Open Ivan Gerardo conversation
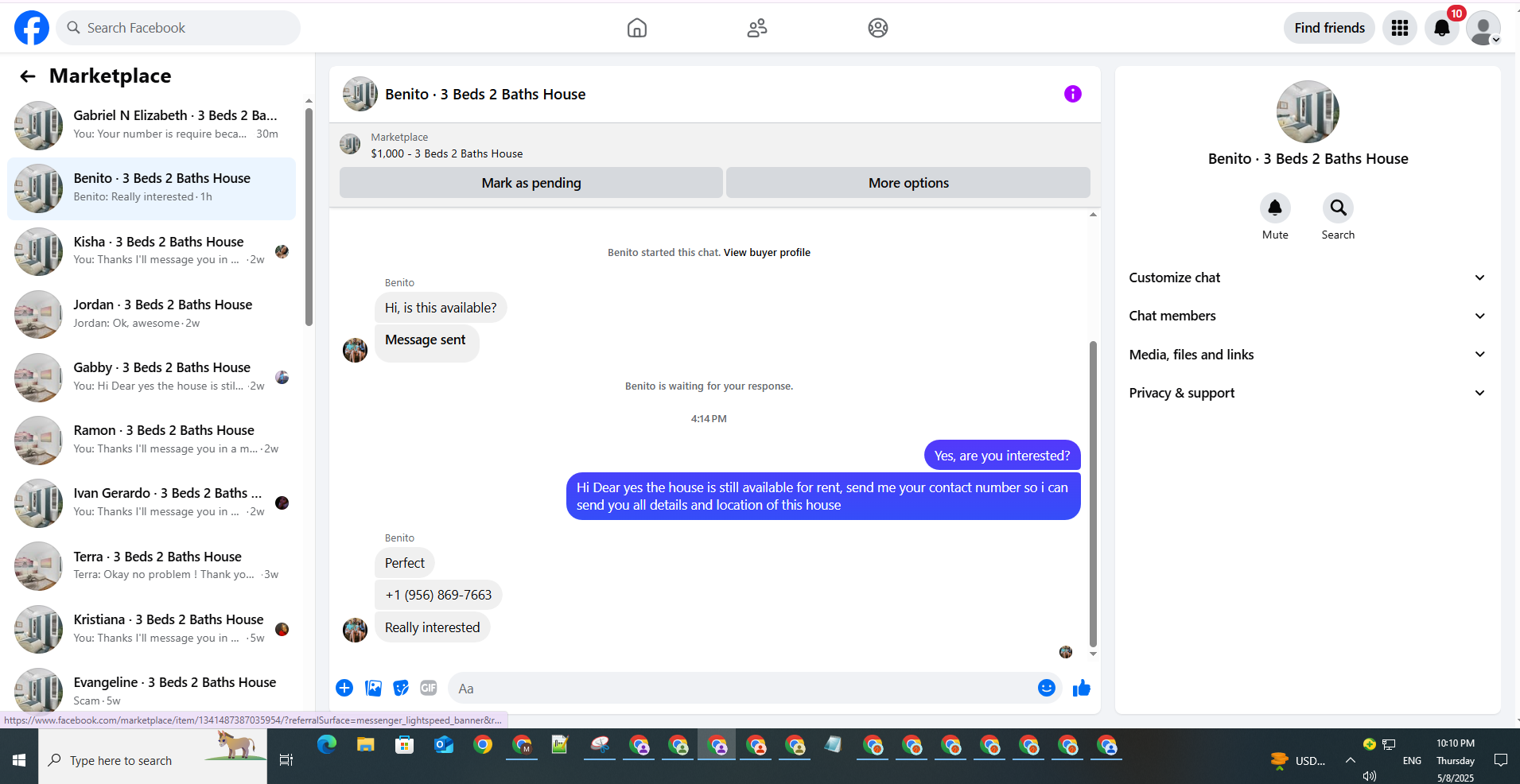 point(151,503)
